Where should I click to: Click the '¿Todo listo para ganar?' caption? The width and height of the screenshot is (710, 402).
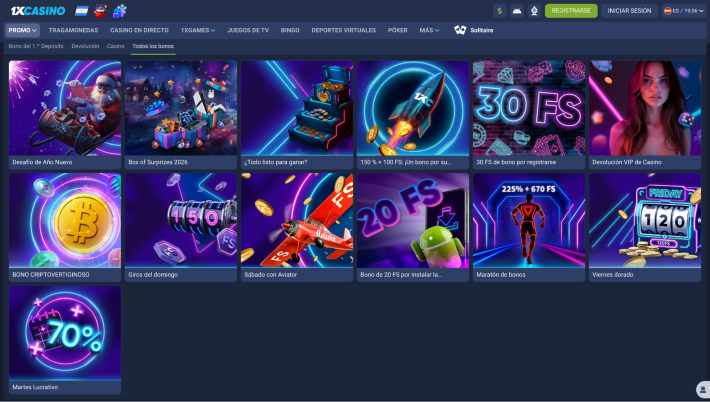coord(276,162)
